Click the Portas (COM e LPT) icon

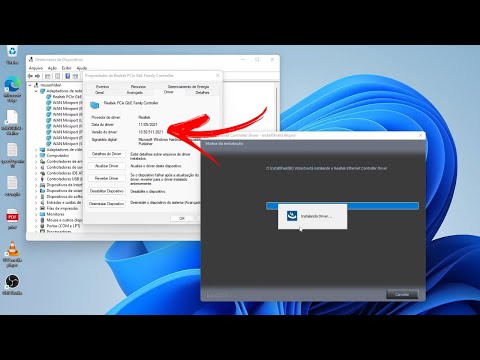click(x=42, y=226)
